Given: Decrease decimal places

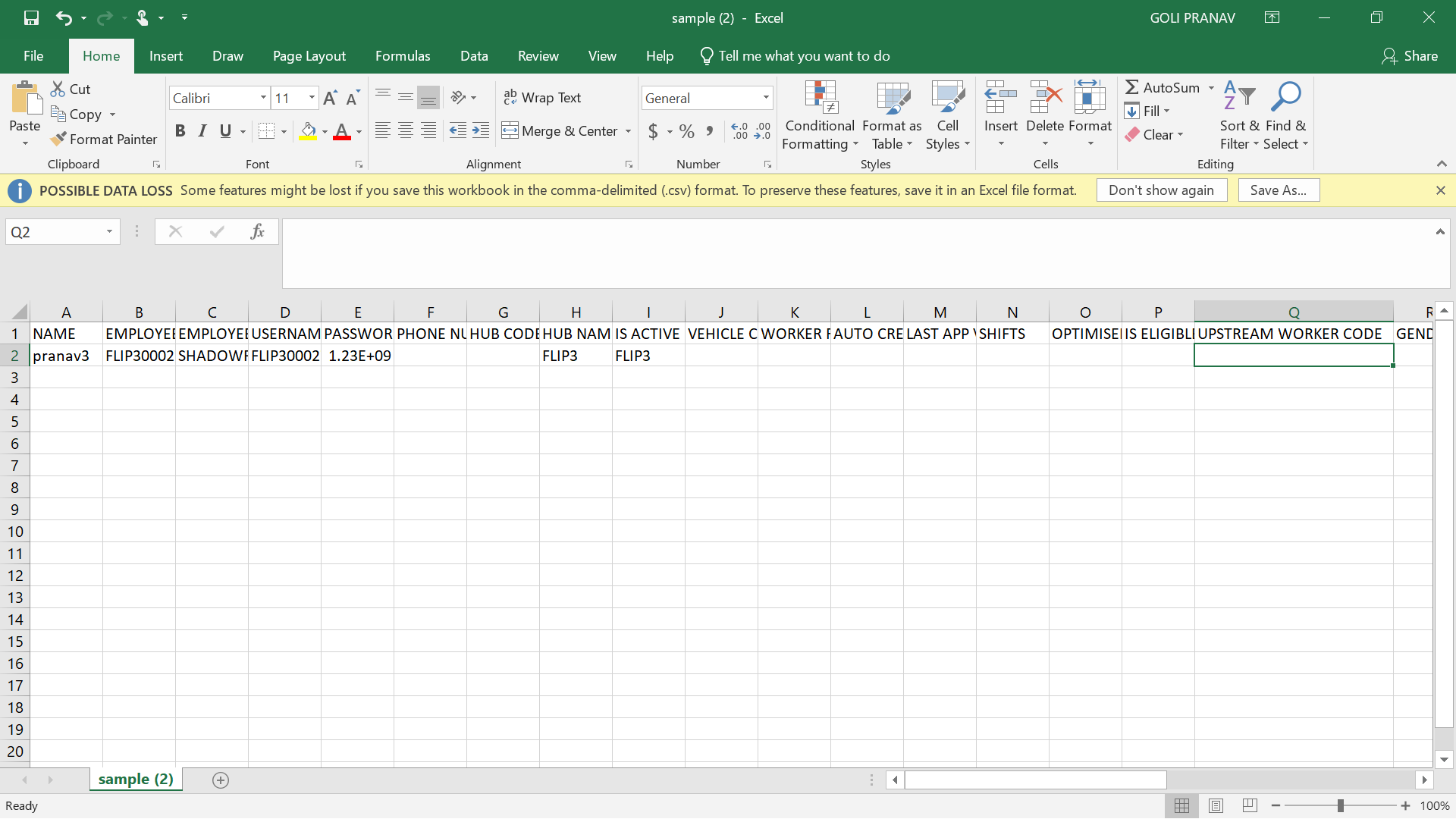Looking at the screenshot, I should [x=762, y=131].
